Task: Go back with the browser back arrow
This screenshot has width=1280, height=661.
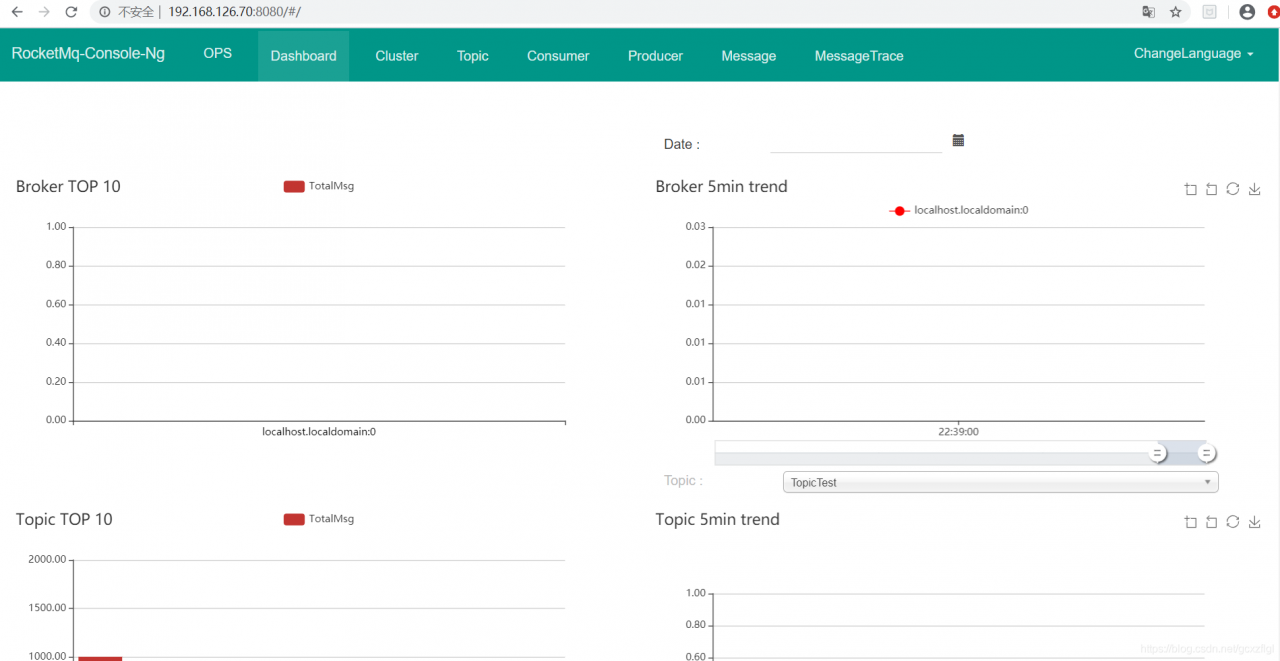Action: (17, 12)
